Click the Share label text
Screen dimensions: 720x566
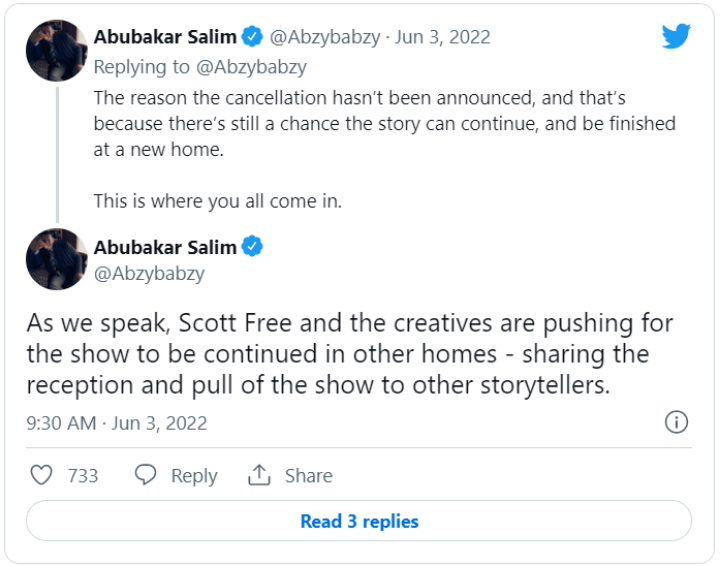(x=308, y=476)
